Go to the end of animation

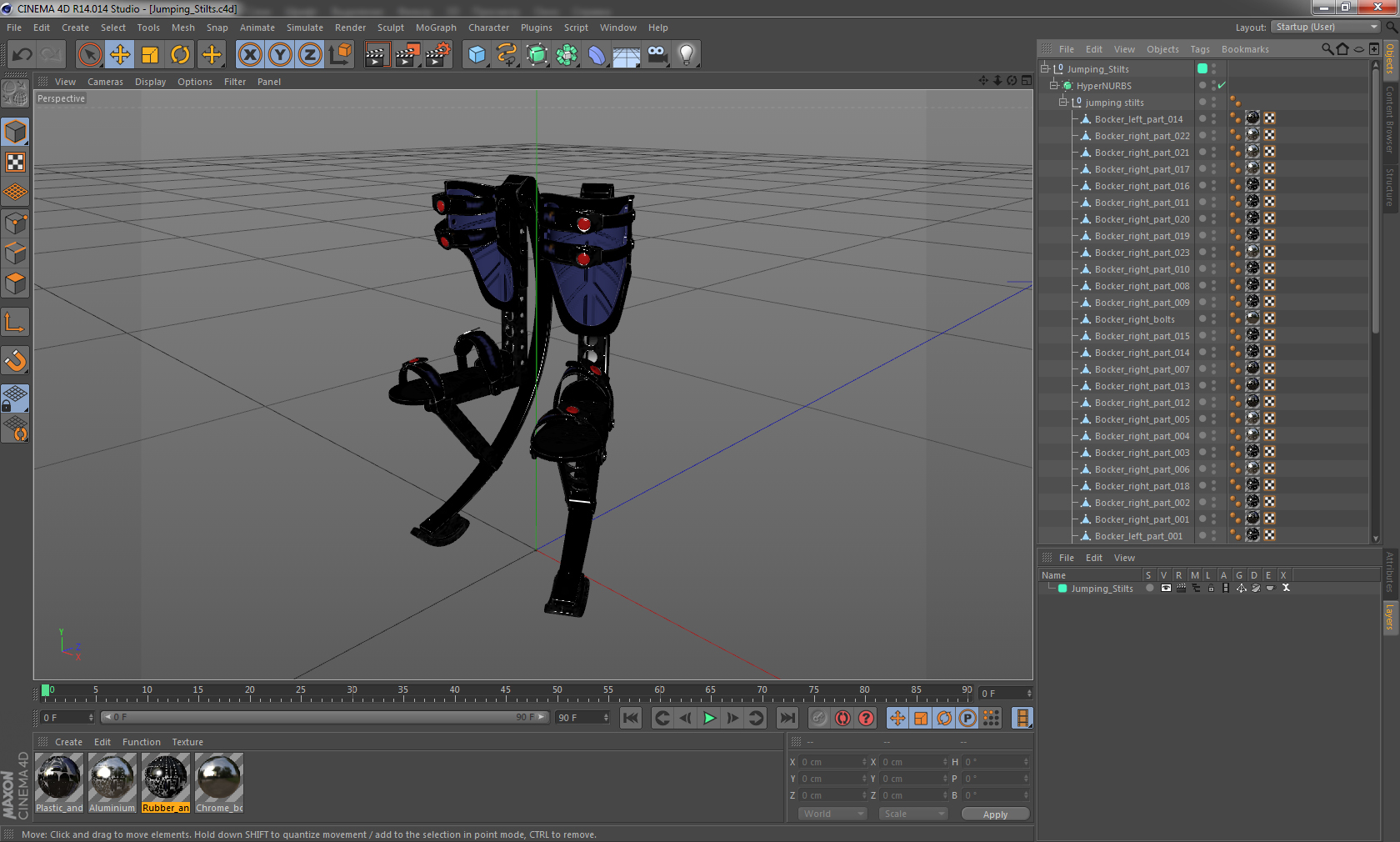click(x=787, y=718)
